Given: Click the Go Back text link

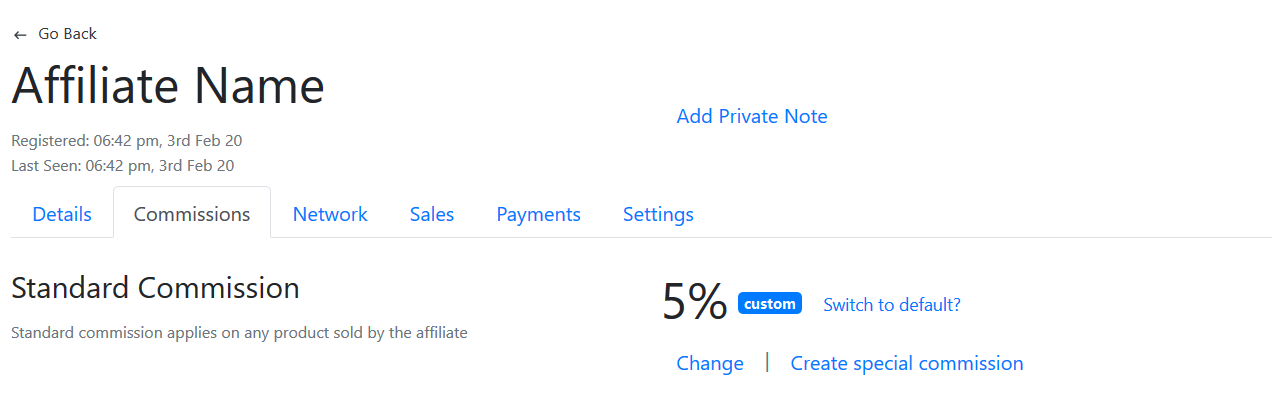Looking at the screenshot, I should 67,34.
